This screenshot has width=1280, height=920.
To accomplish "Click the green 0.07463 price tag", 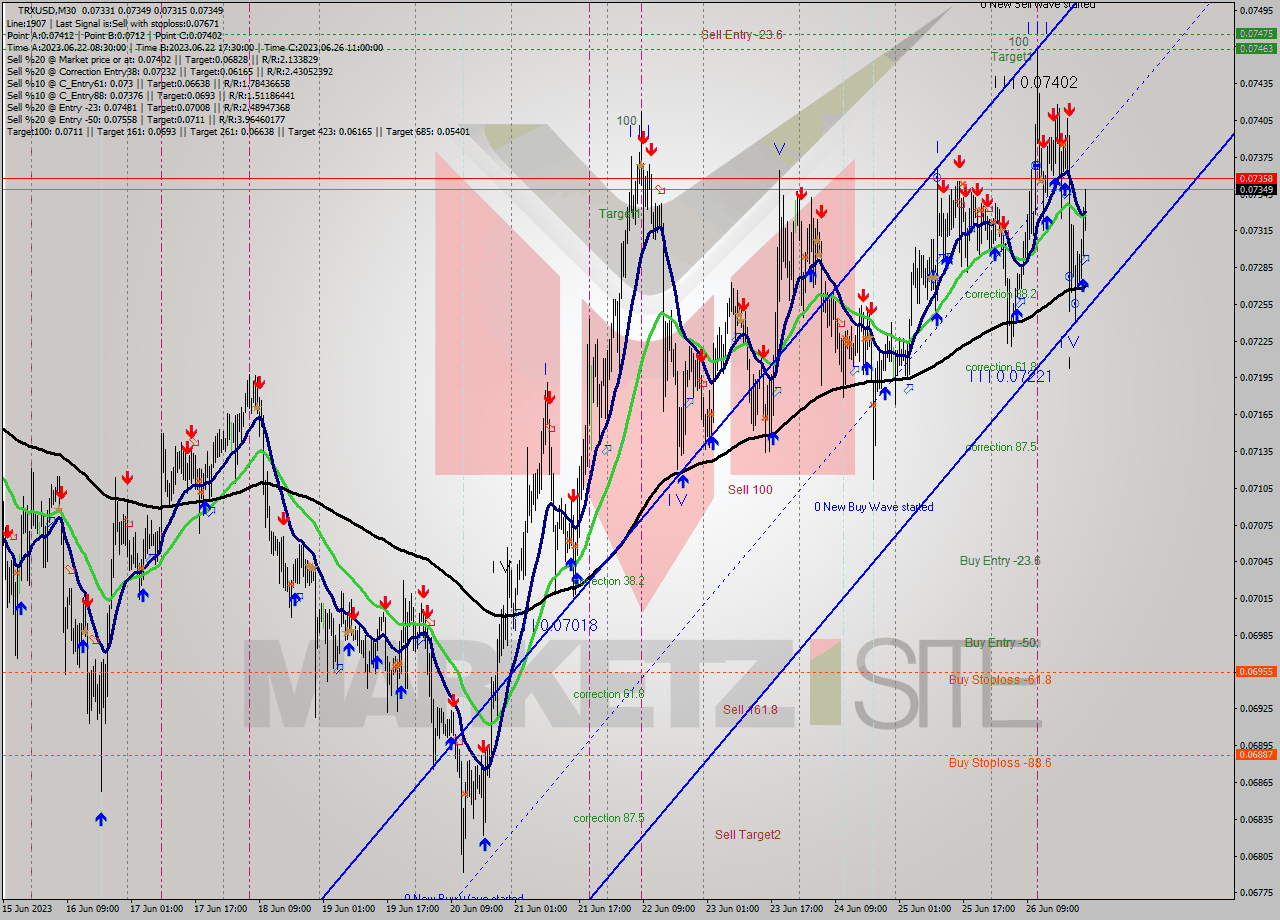I will click(x=1256, y=47).
